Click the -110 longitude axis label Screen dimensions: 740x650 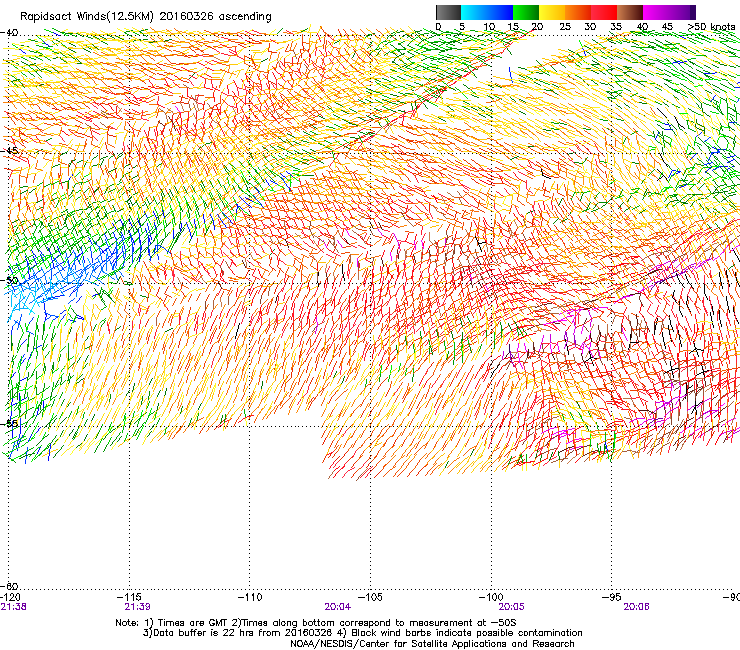(250, 597)
